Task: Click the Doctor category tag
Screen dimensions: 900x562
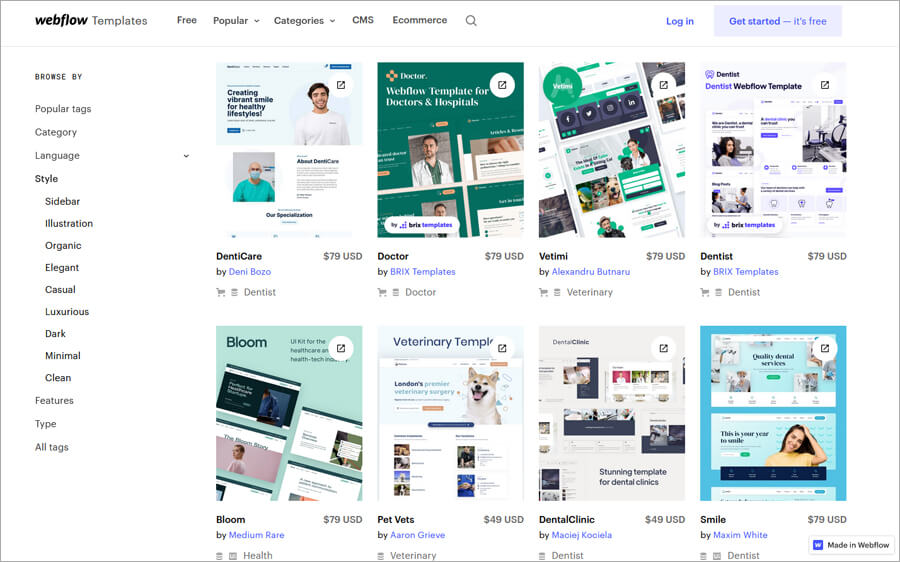Action: pyautogui.click(x=420, y=292)
